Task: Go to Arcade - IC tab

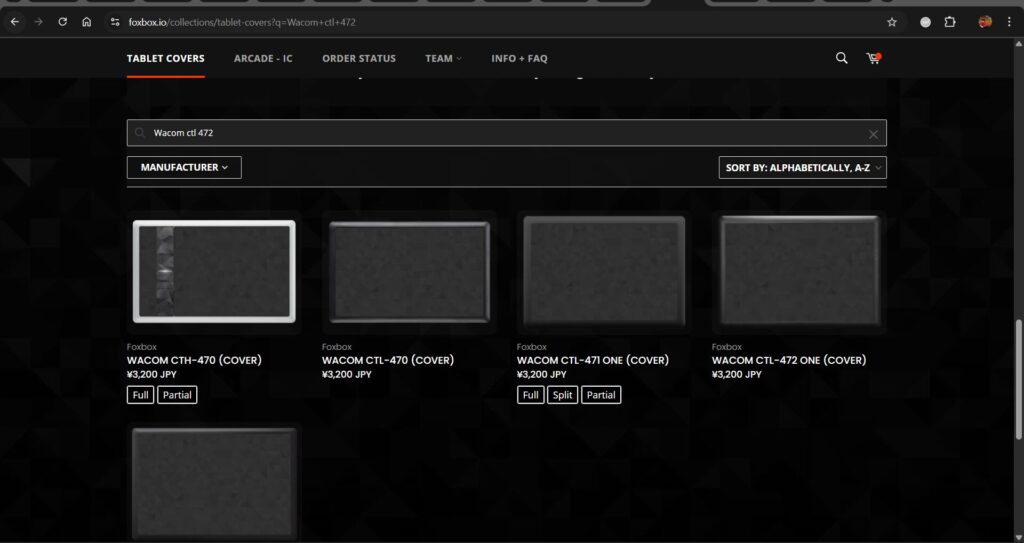Action: (x=263, y=59)
